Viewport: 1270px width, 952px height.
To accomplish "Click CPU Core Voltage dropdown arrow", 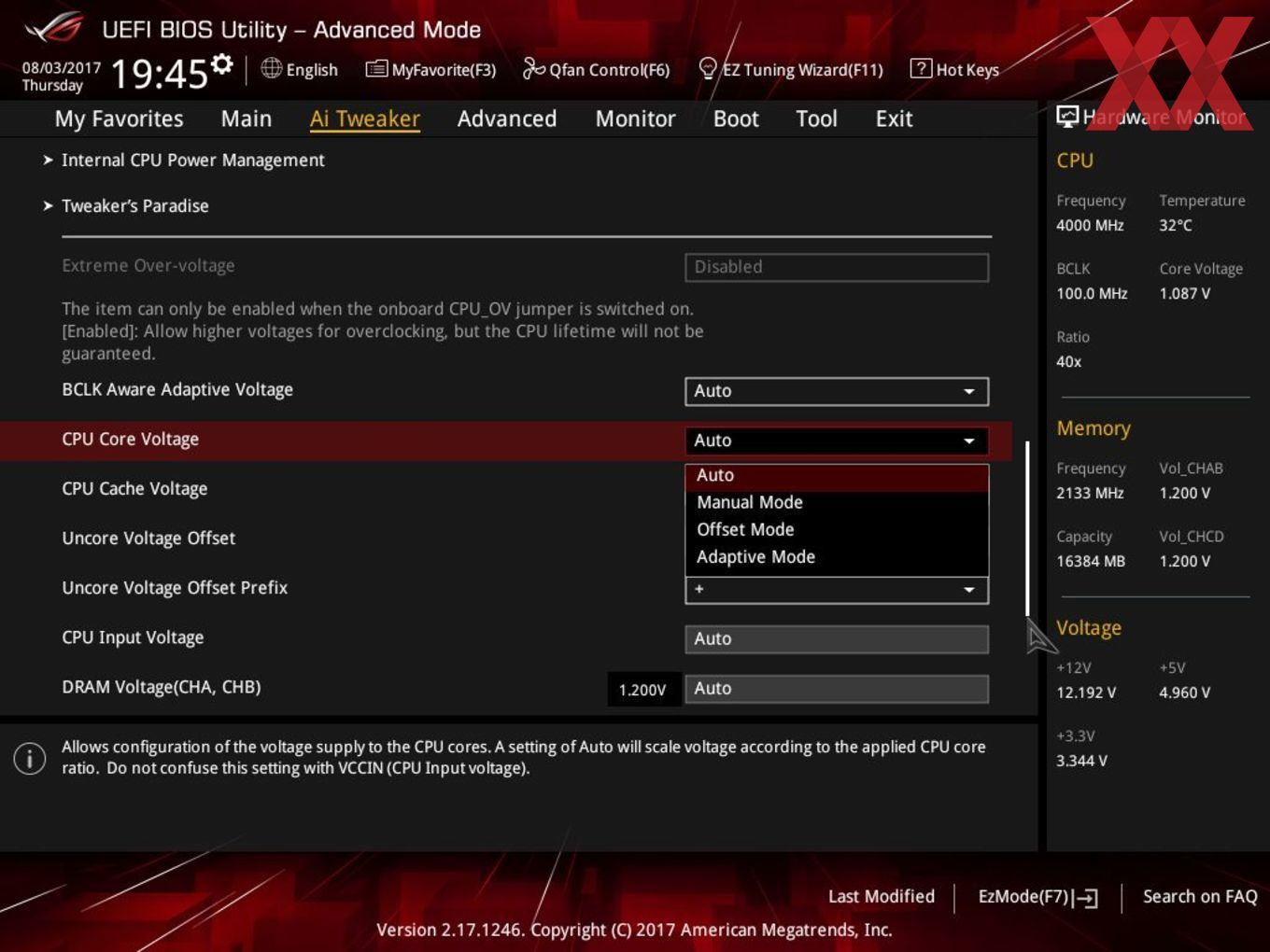I will (969, 441).
